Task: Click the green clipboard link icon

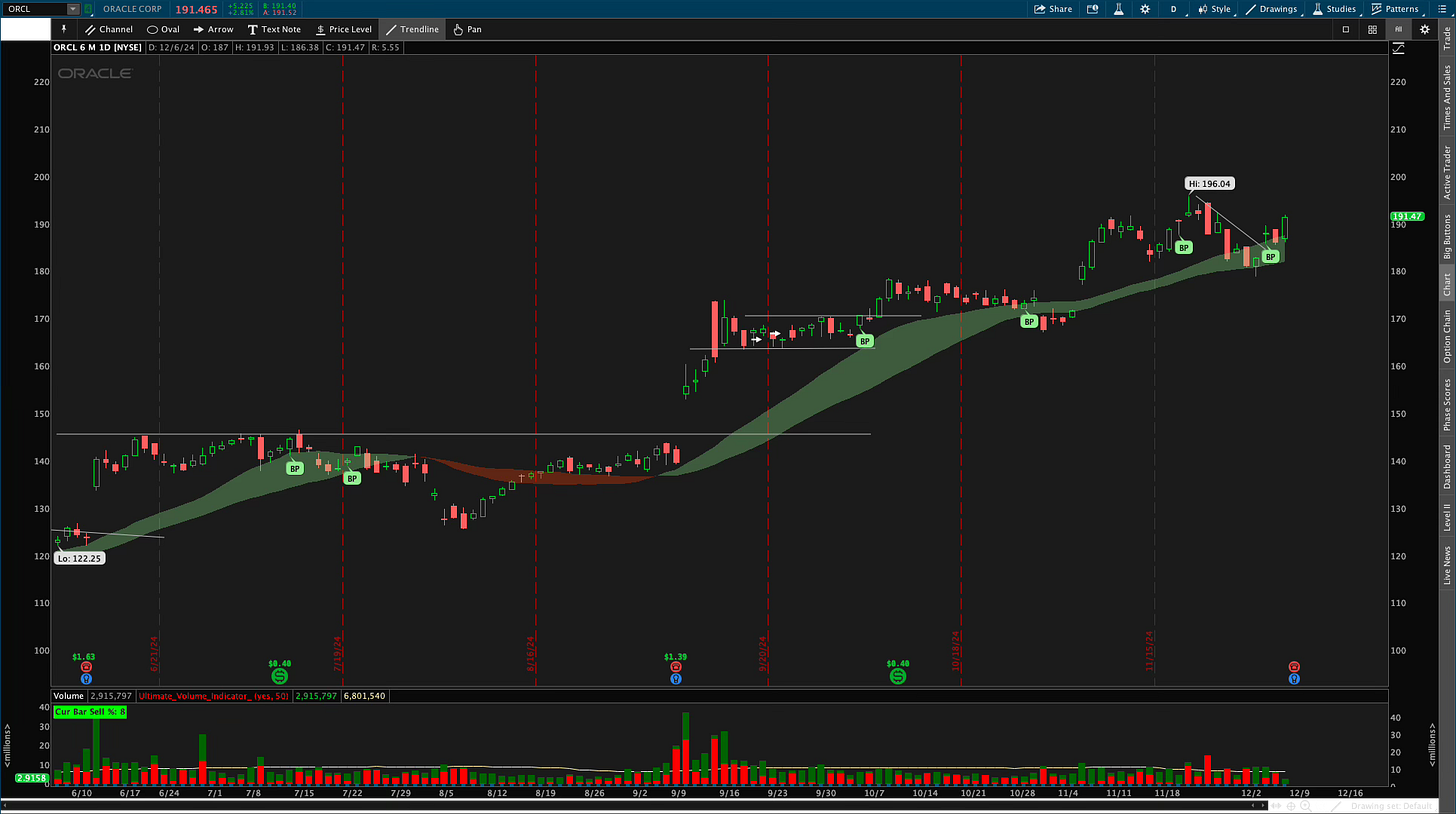Action: click(87, 9)
